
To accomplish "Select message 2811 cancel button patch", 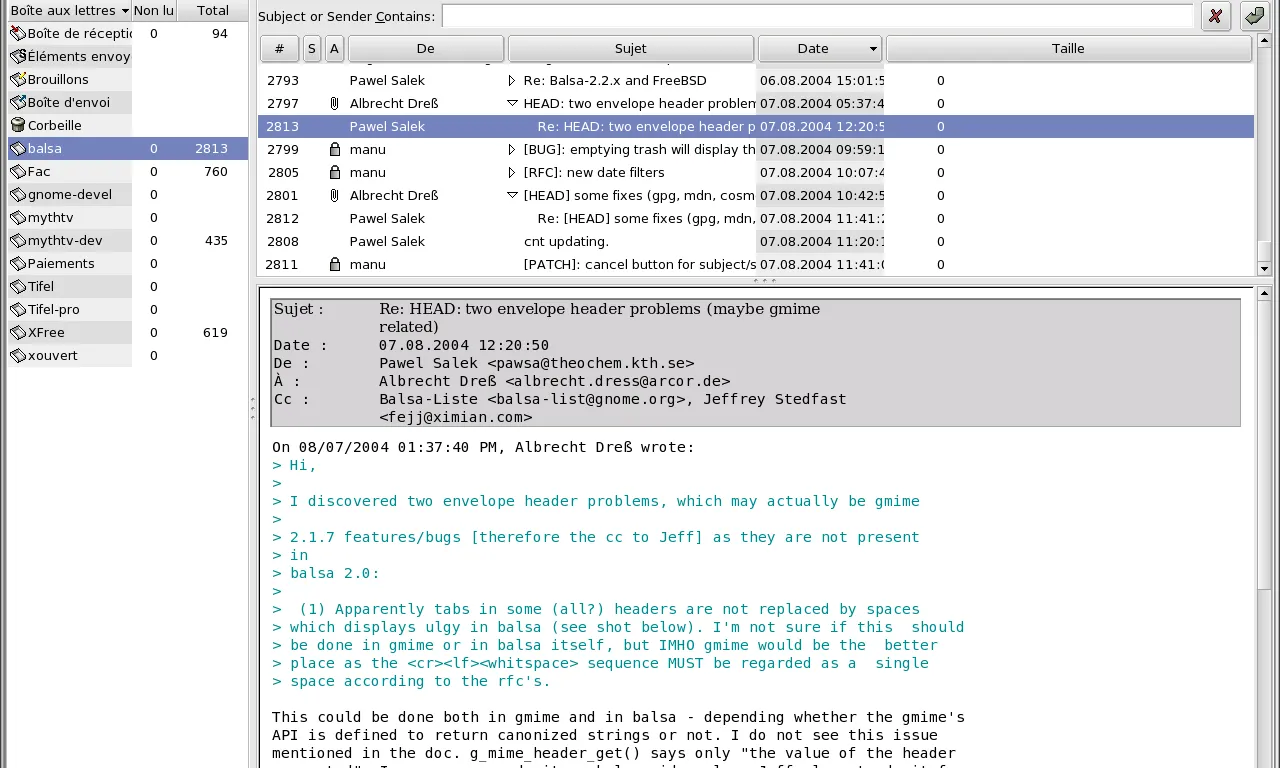I will pos(756,264).
